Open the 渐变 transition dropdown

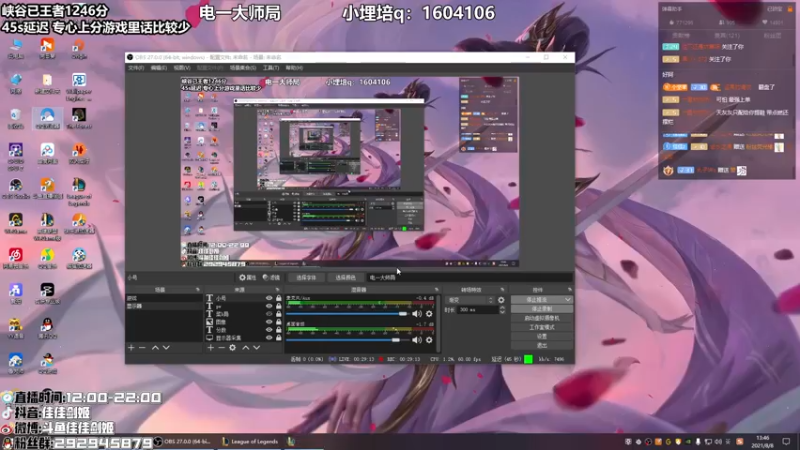click(x=470, y=300)
